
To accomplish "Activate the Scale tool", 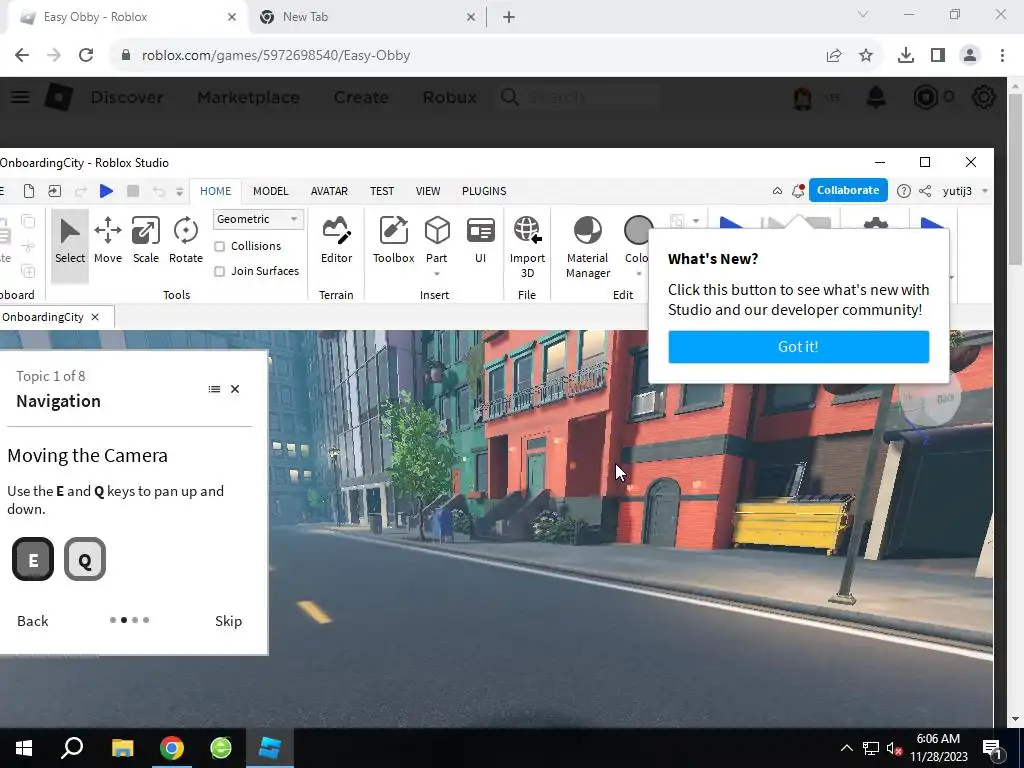I will tap(146, 240).
